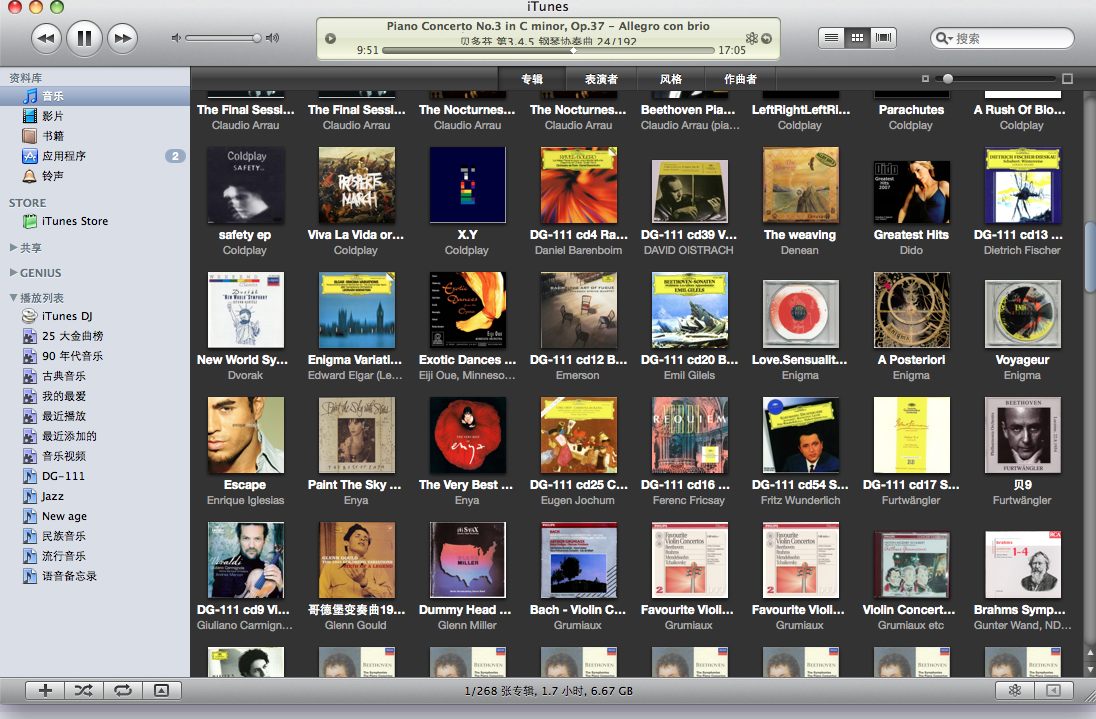This screenshot has height=719, width=1096.
Task: Open the 民族音乐 playlist
Action: [94, 536]
